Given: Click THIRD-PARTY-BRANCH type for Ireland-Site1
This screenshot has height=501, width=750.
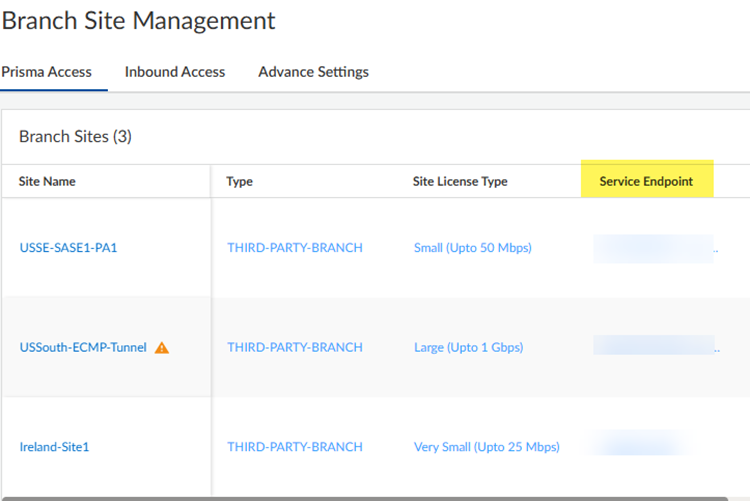Looking at the screenshot, I should [295, 447].
